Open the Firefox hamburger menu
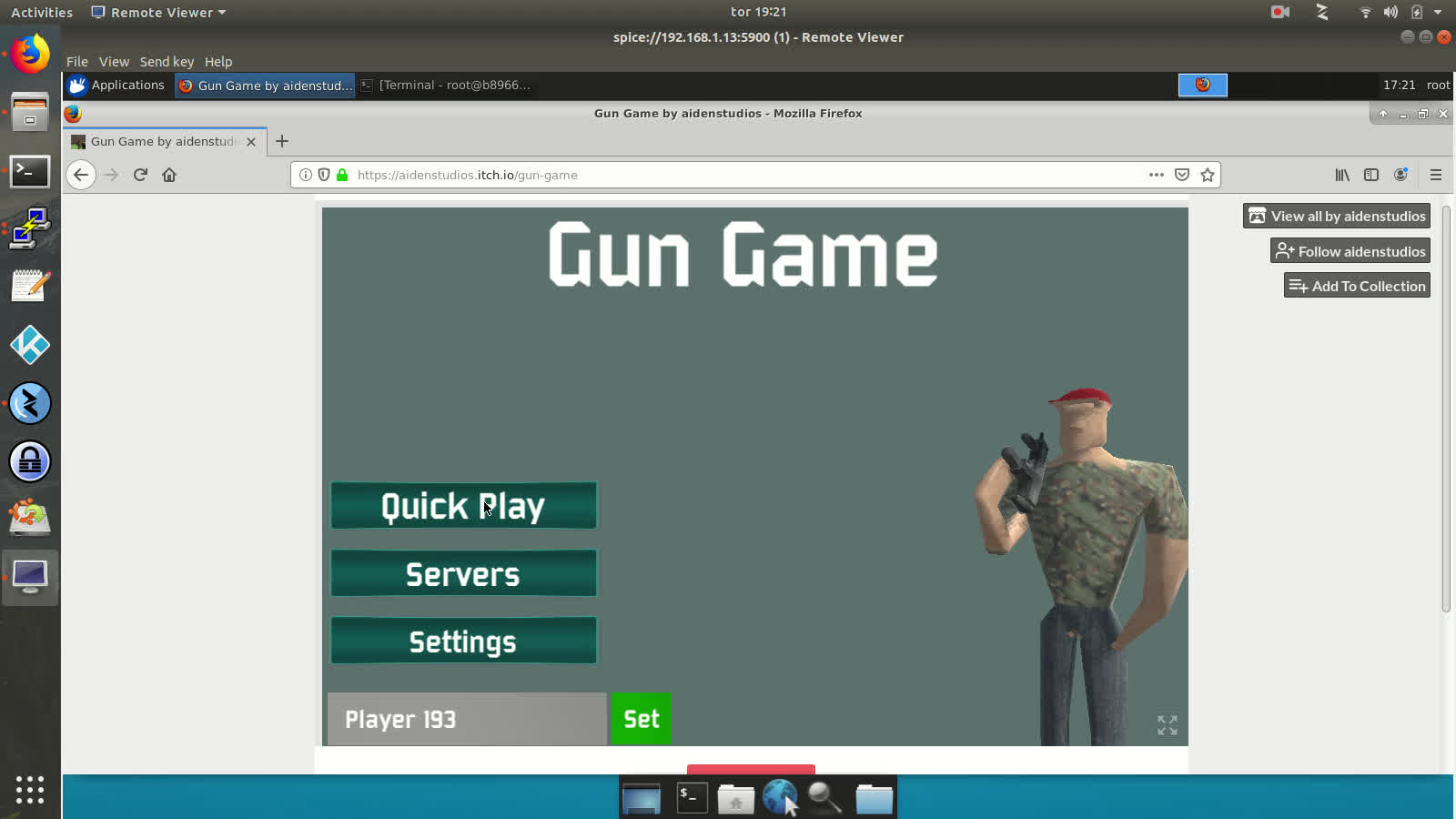 (1436, 175)
